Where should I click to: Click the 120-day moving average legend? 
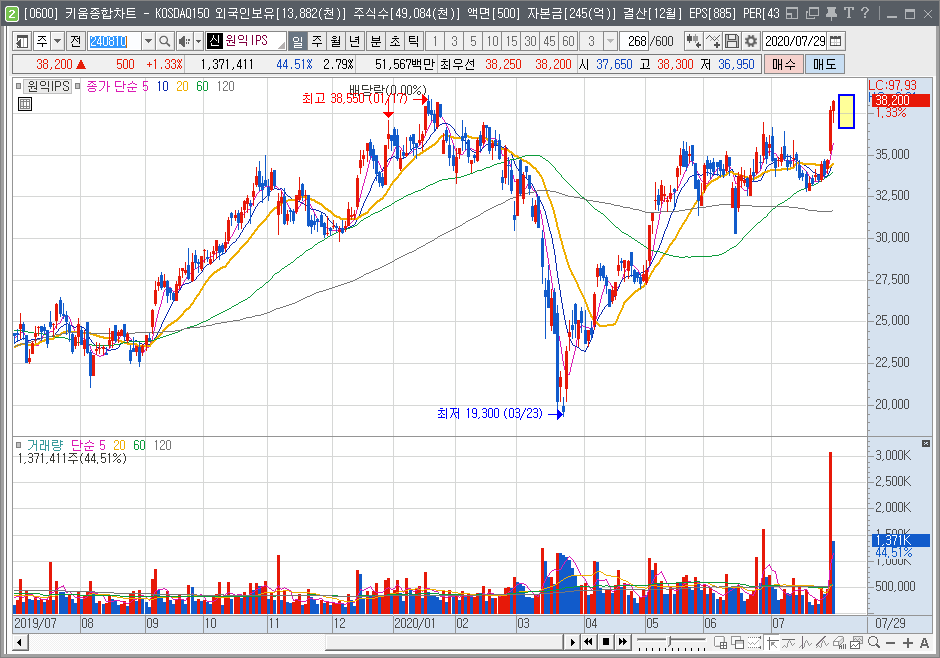coord(225,86)
